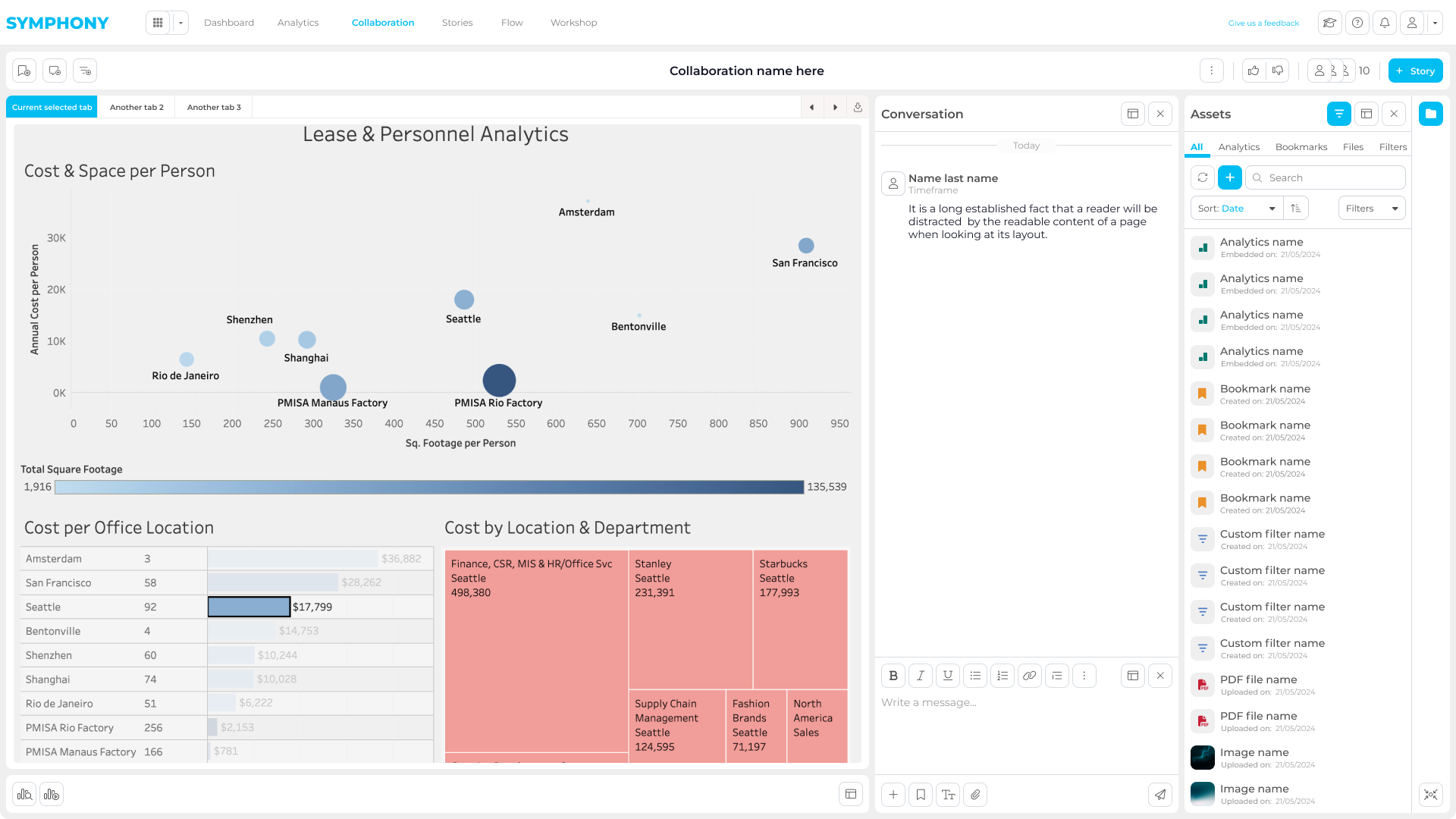The width and height of the screenshot is (1456, 819).
Task: Refresh the assets list
Action: tap(1203, 177)
